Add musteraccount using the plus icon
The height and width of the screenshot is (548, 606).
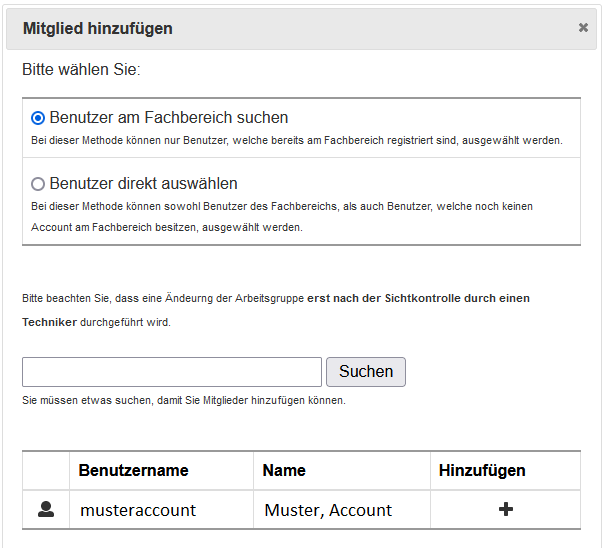505,509
